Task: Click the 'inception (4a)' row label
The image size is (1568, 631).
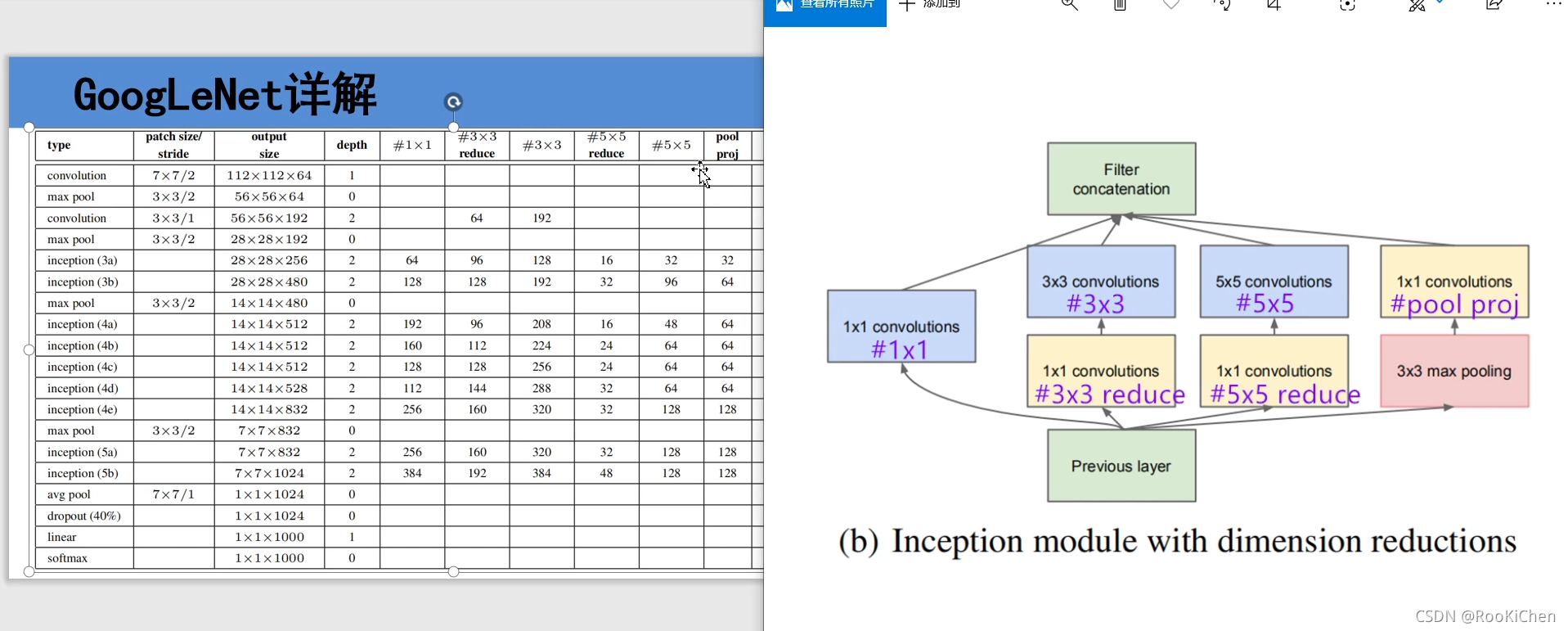Action: (x=83, y=324)
